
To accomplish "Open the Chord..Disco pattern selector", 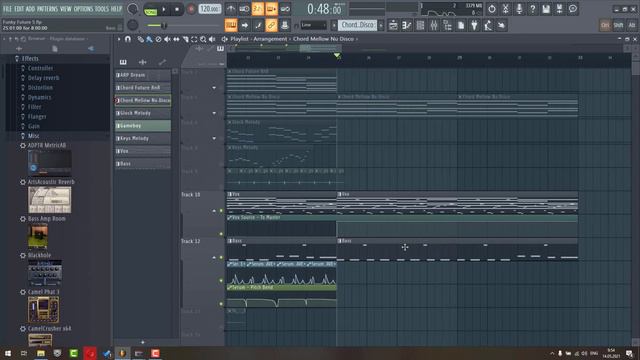I will click(358, 25).
